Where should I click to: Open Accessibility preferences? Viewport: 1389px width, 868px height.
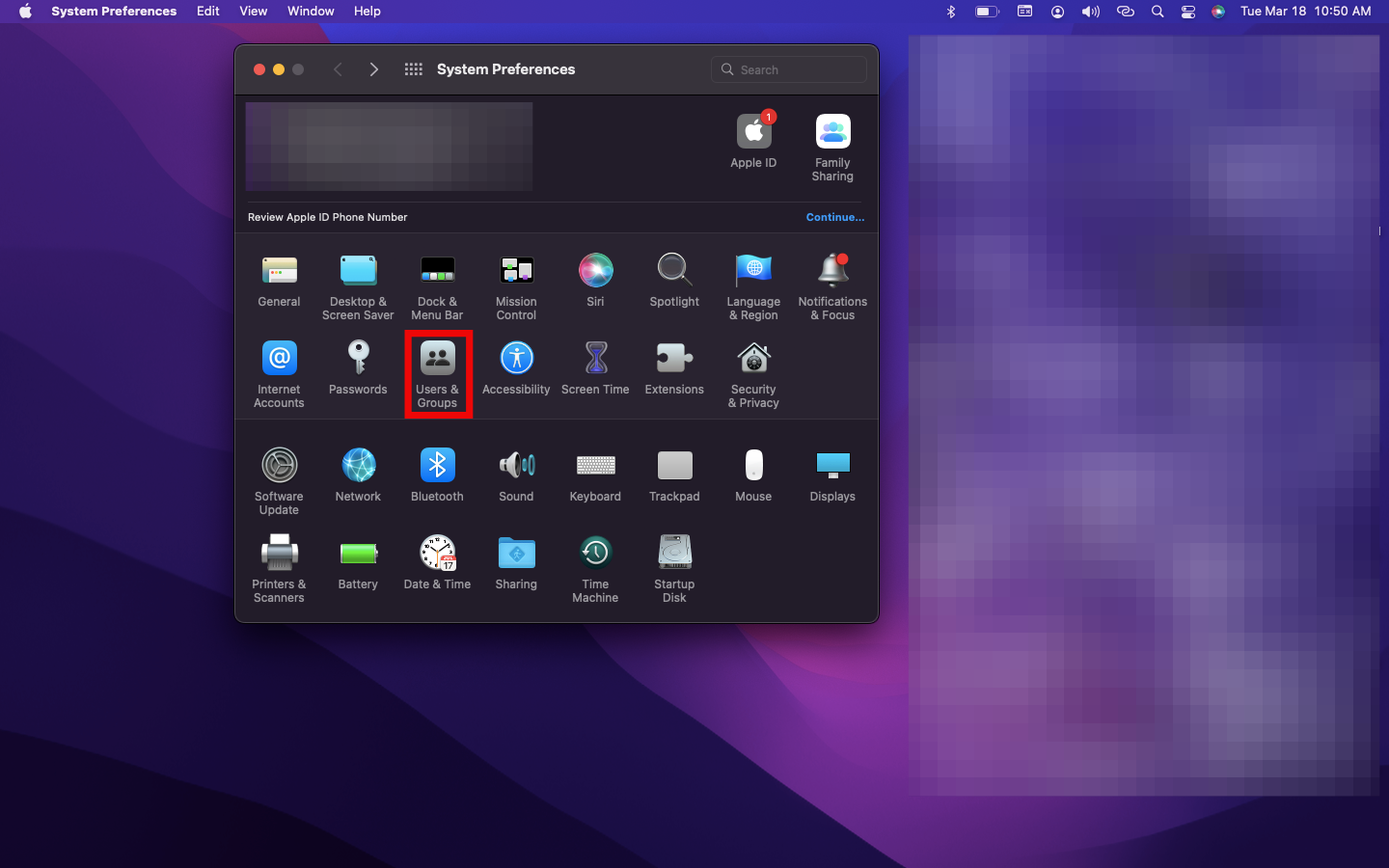pyautogui.click(x=516, y=367)
